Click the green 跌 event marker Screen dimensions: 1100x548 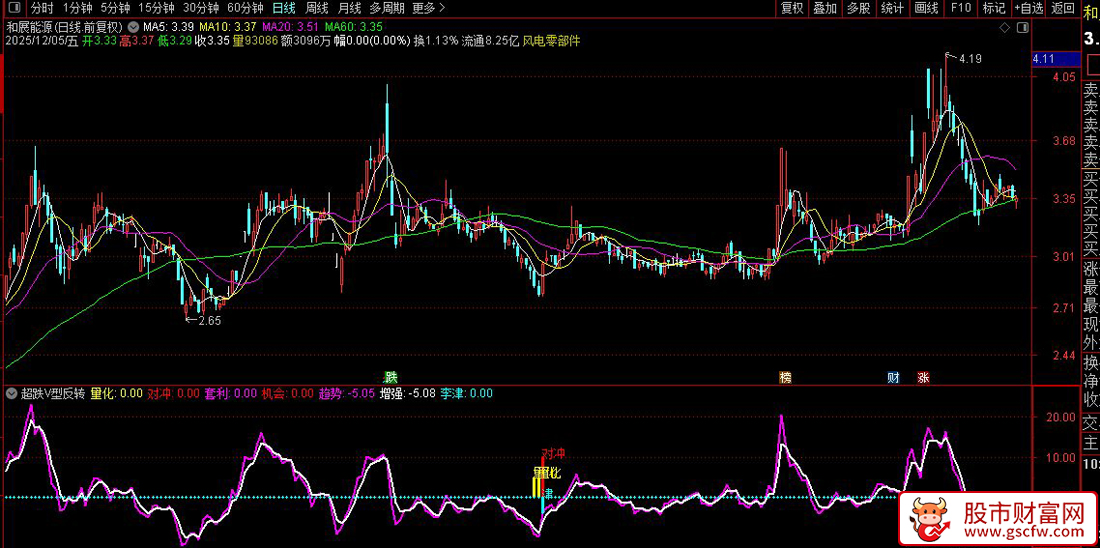coord(391,377)
